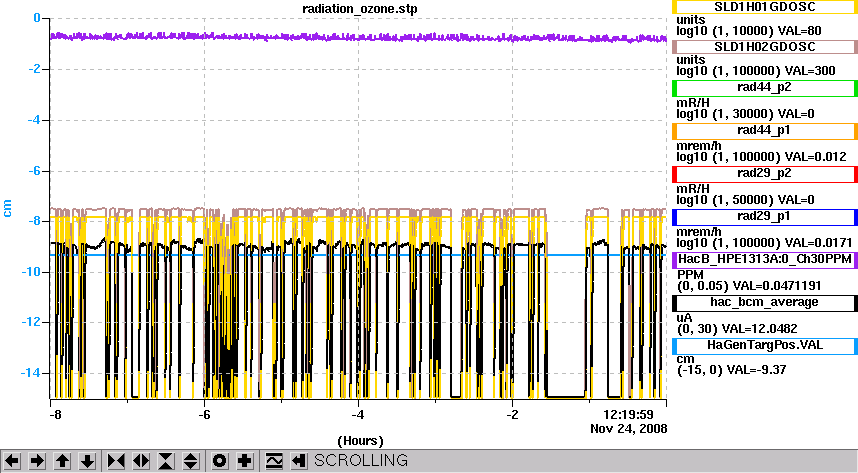Image resolution: width=858 pixels, height=473 pixels.
Task: Click the 0 y-axis tick label
Action: 37,18
